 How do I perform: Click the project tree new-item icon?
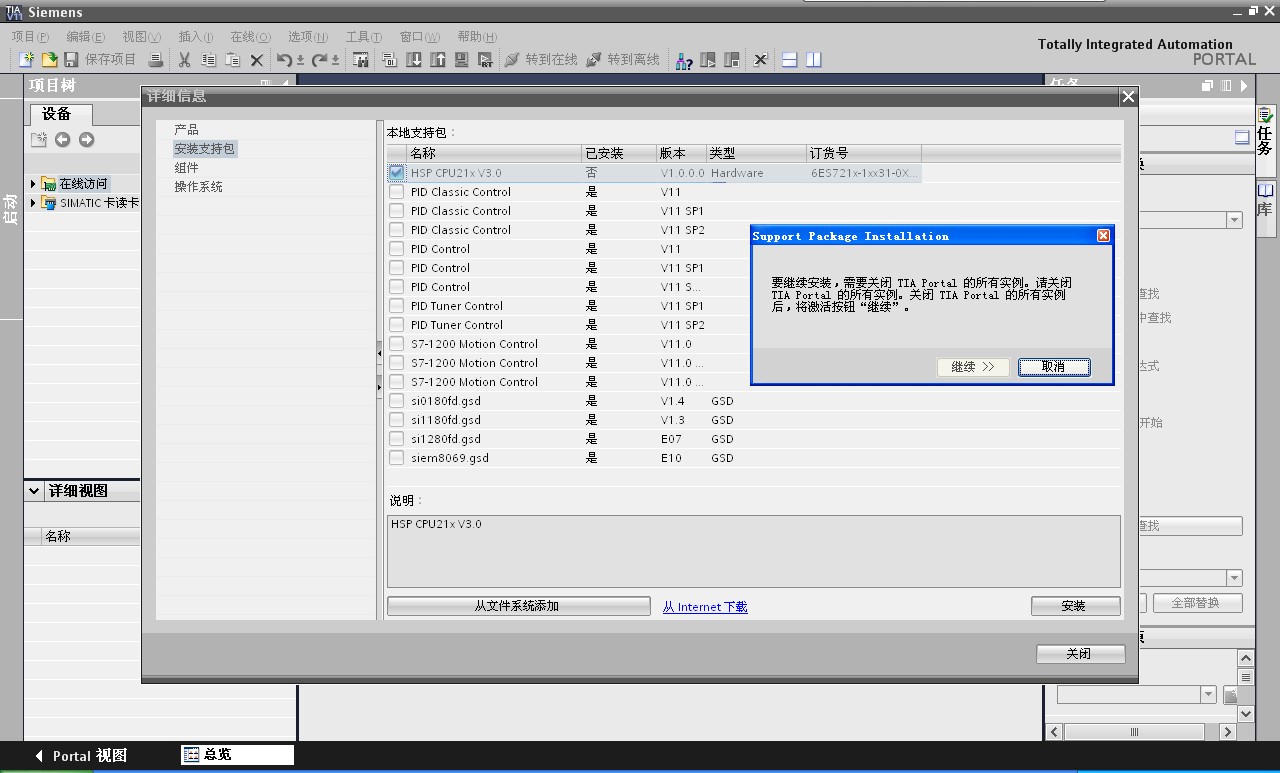[x=38, y=139]
